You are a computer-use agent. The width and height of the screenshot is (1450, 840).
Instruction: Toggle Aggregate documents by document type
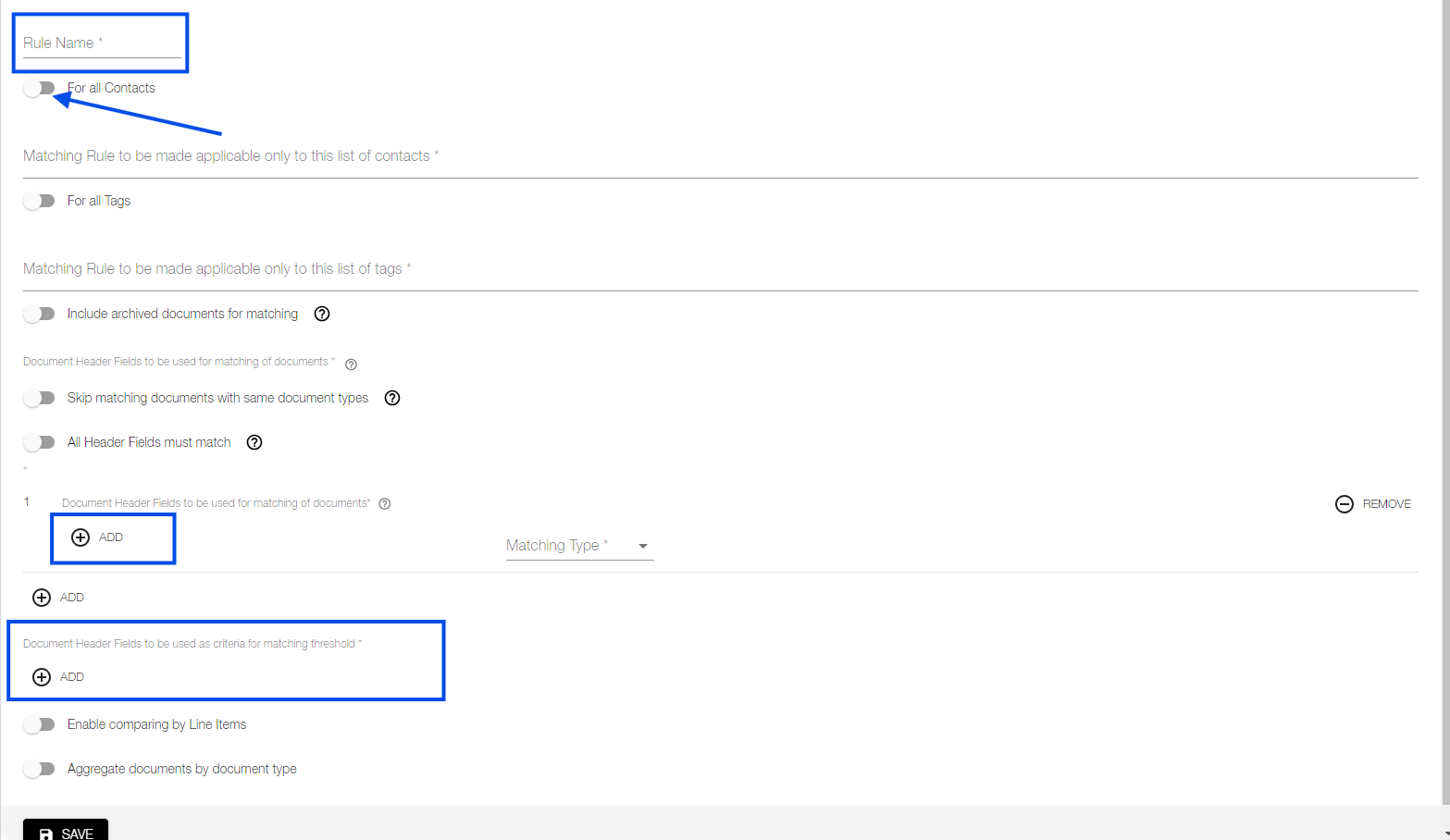click(x=40, y=769)
